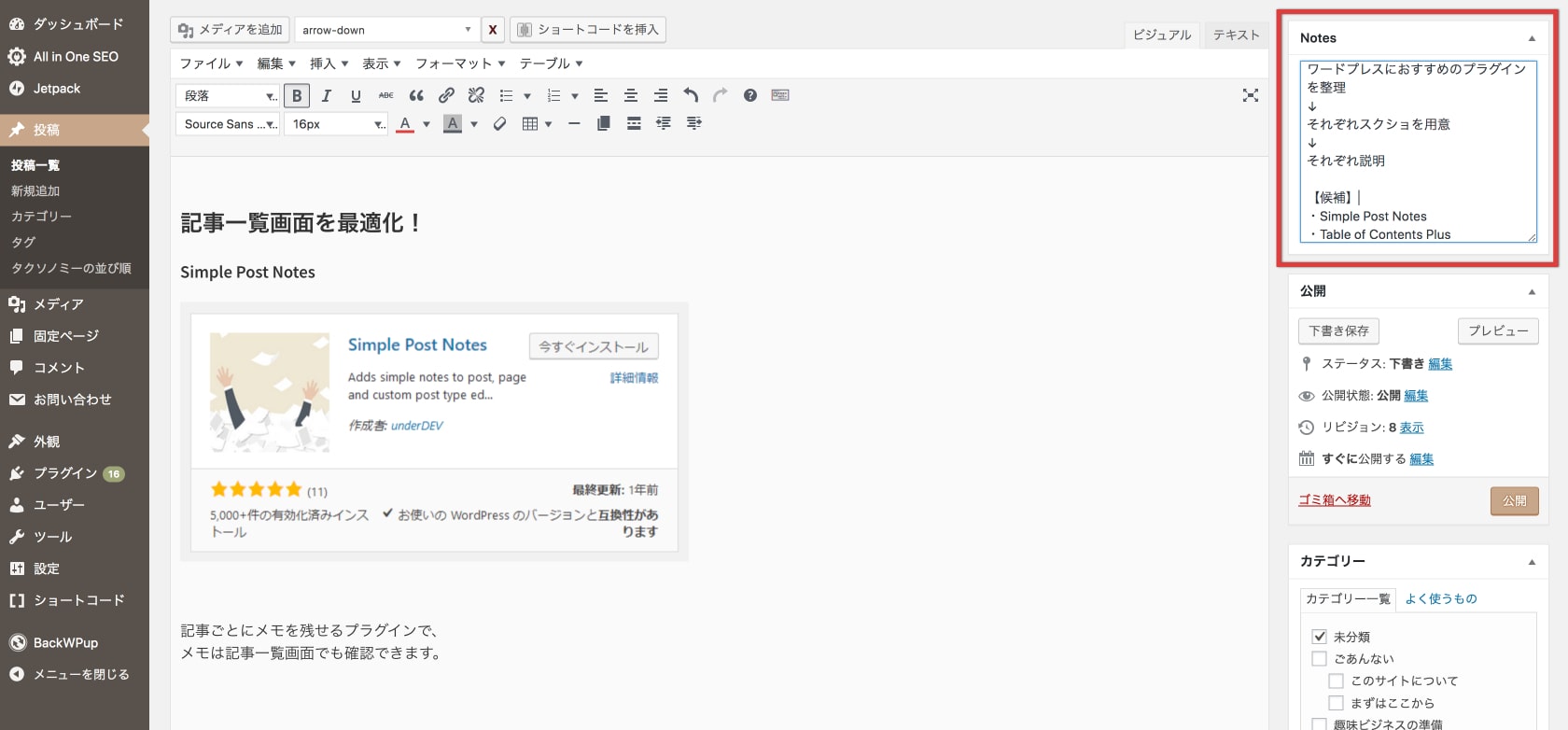Uncheck the 未分類 category

[1320, 637]
